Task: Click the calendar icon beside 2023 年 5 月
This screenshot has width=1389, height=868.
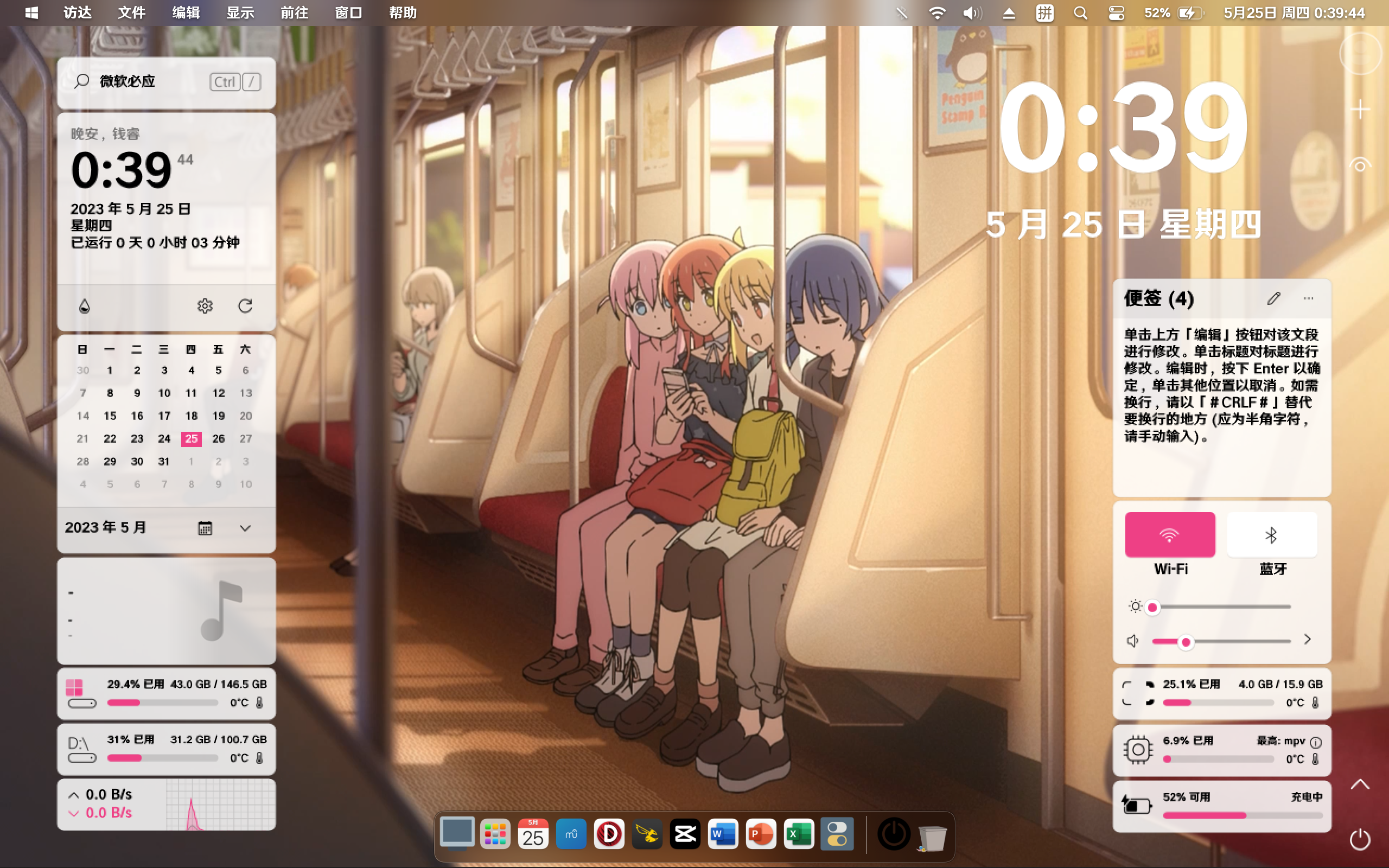Action: click(205, 527)
